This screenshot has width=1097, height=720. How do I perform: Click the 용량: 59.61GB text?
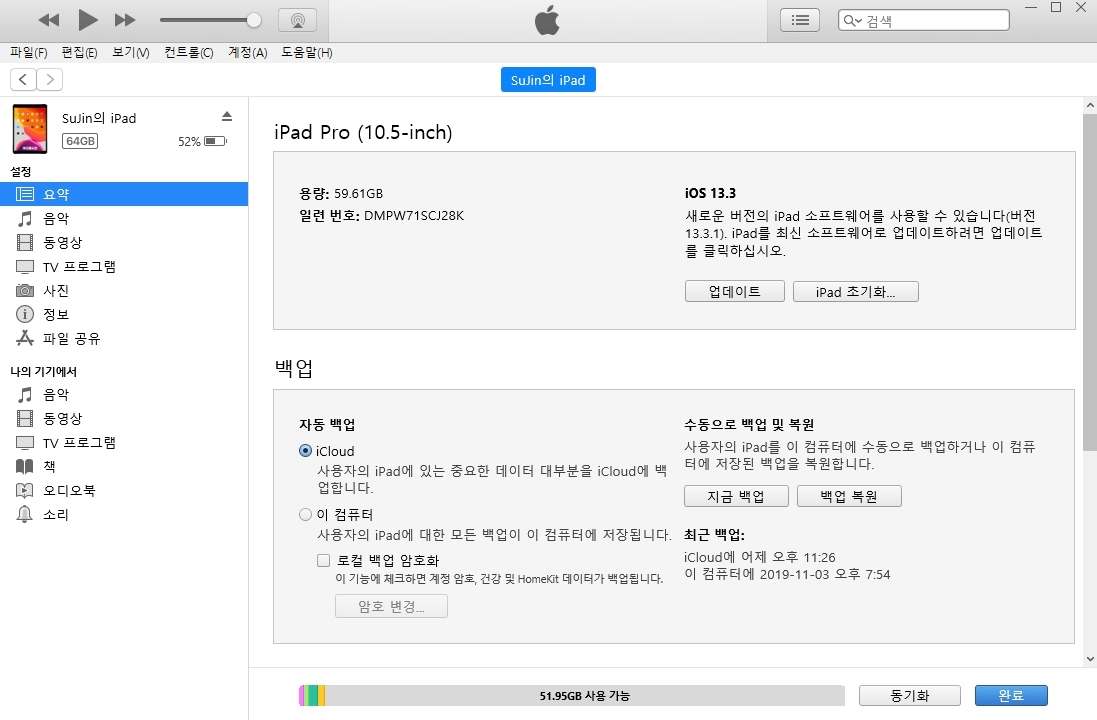point(341,193)
